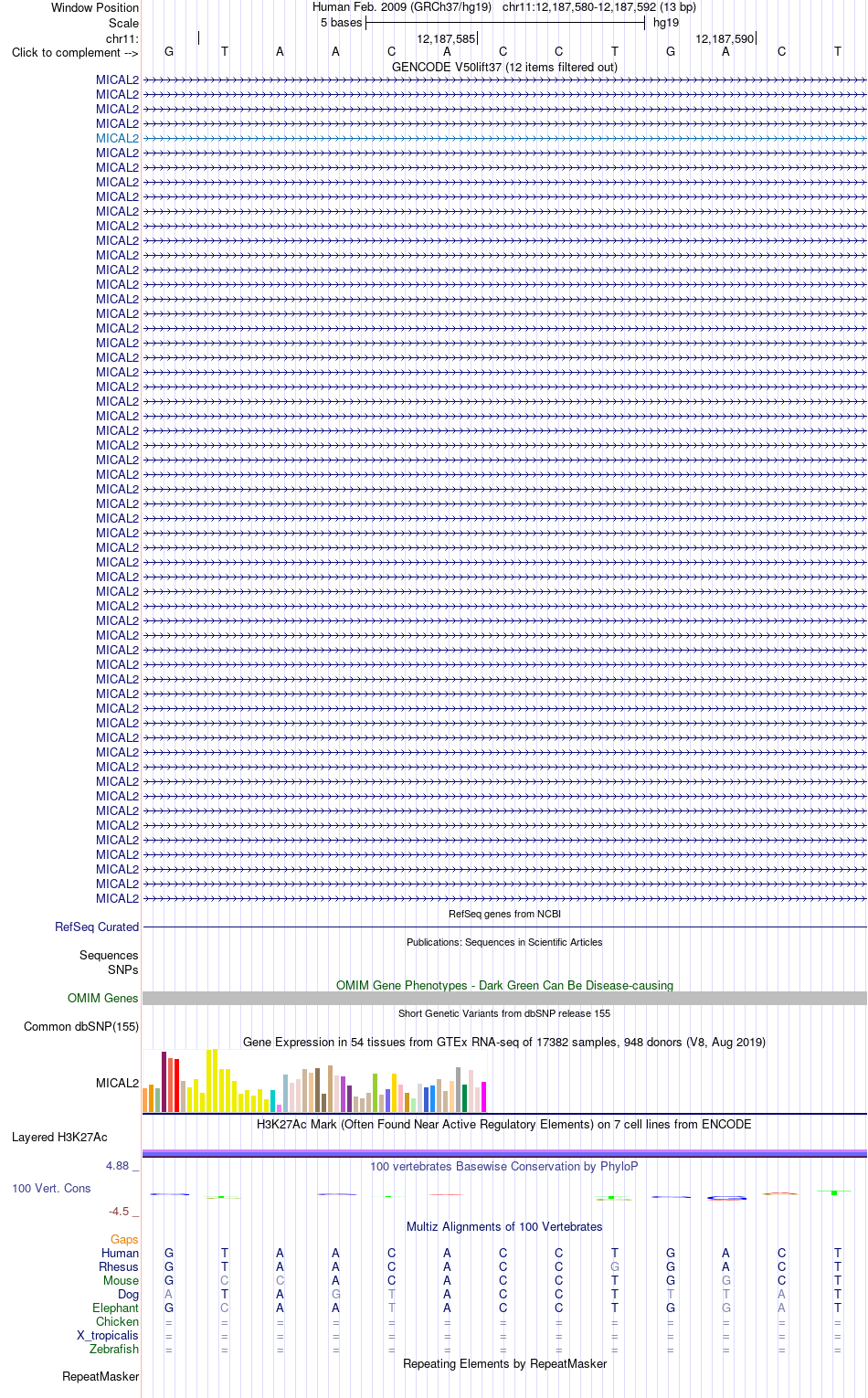Select the Rhesus alignment row label

(119, 1266)
